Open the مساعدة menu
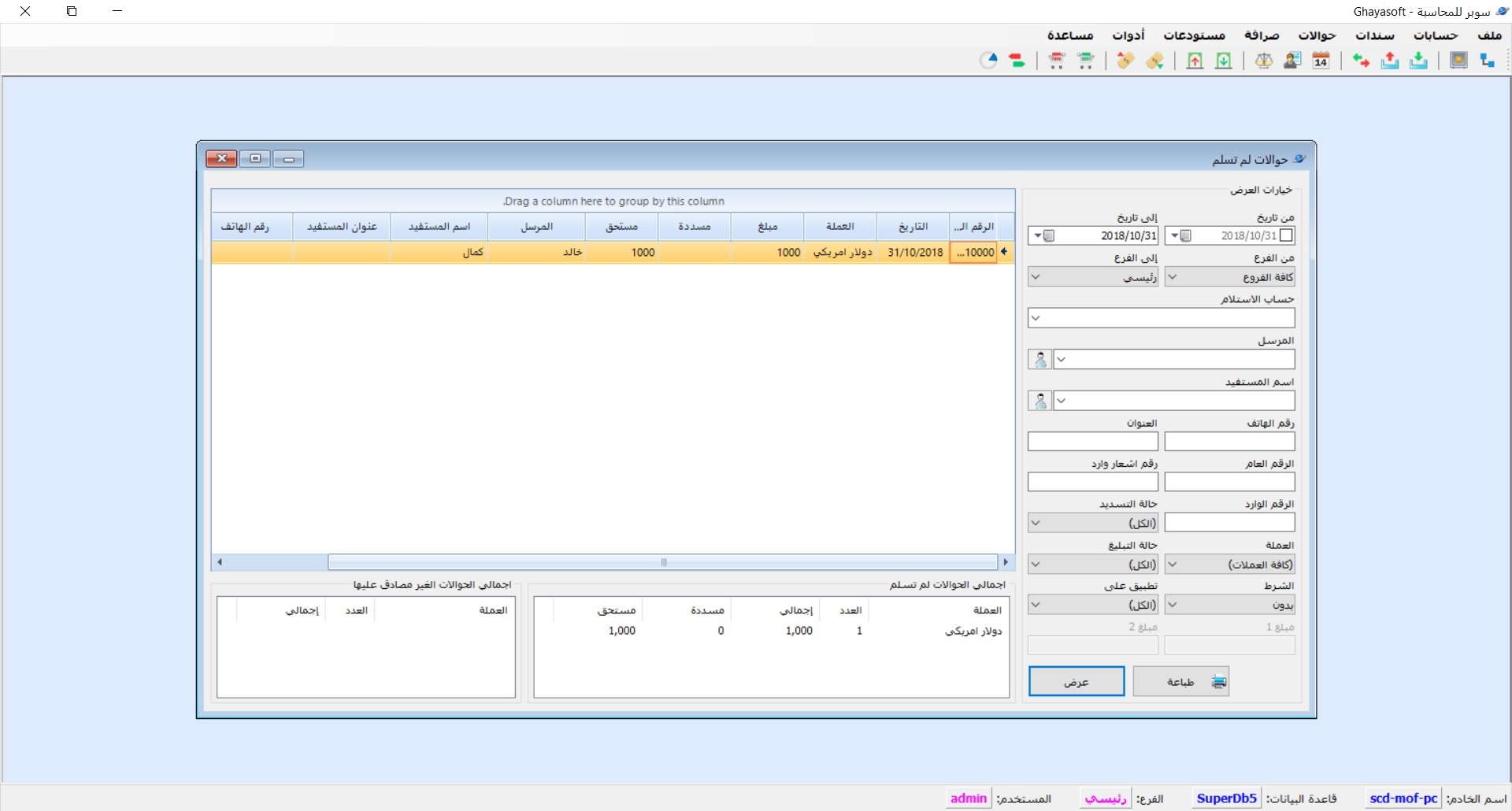Viewport: 1512px width, 811px height. pyautogui.click(x=1070, y=35)
